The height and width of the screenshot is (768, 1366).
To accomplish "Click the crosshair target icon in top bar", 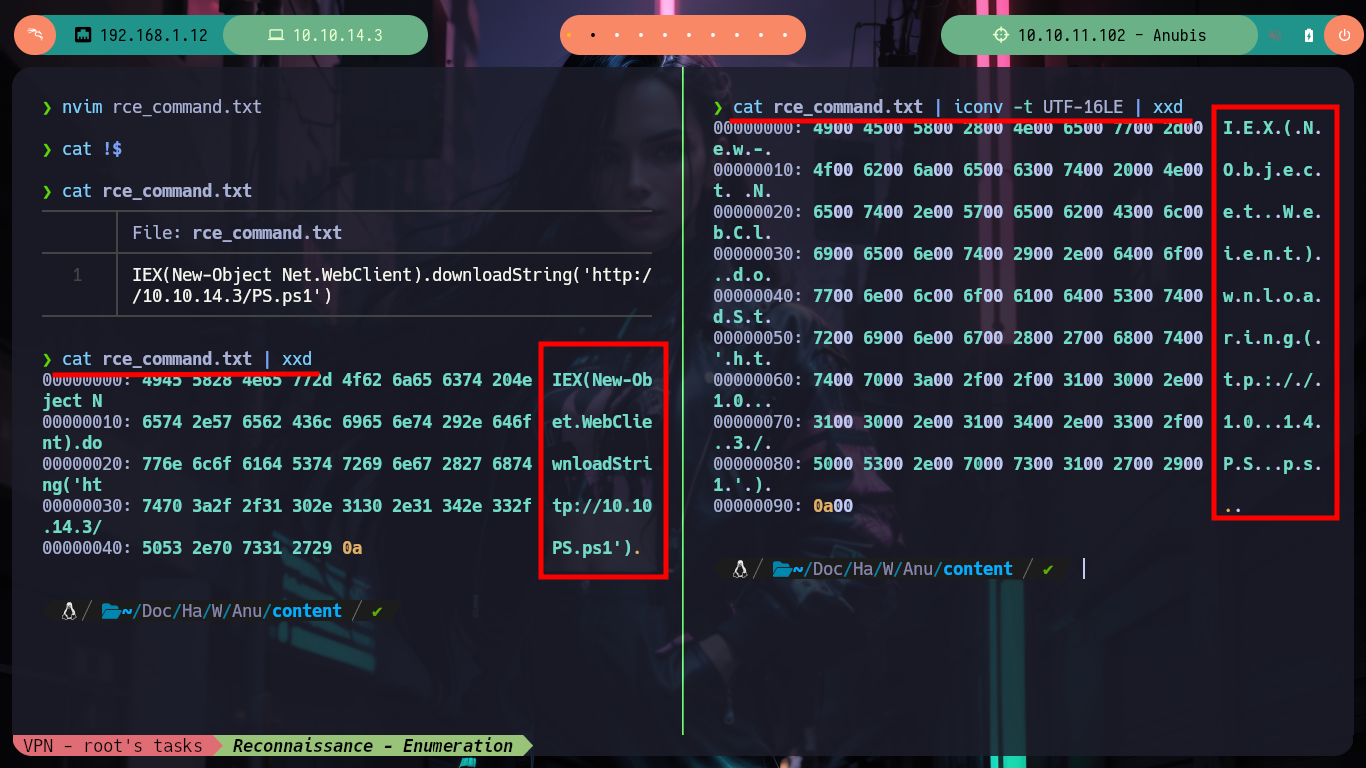I will point(1001,35).
